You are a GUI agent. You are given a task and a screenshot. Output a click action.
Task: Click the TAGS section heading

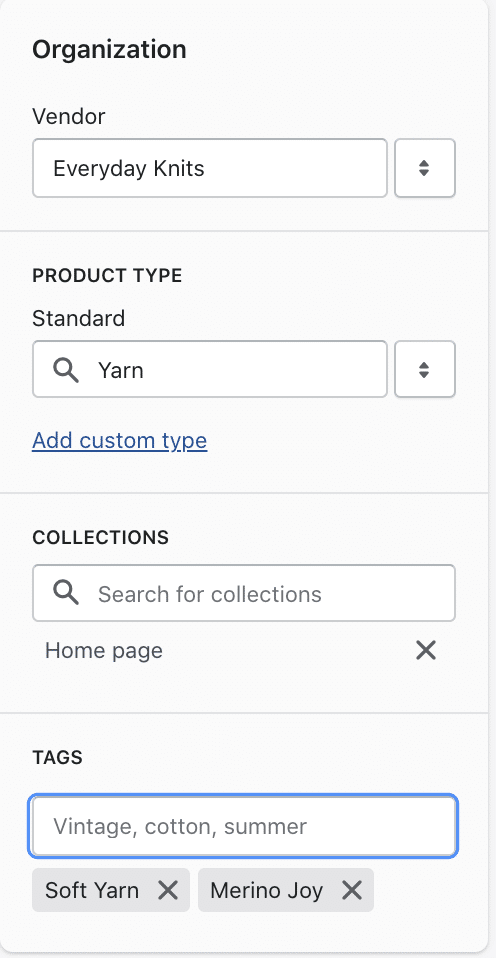coord(57,758)
